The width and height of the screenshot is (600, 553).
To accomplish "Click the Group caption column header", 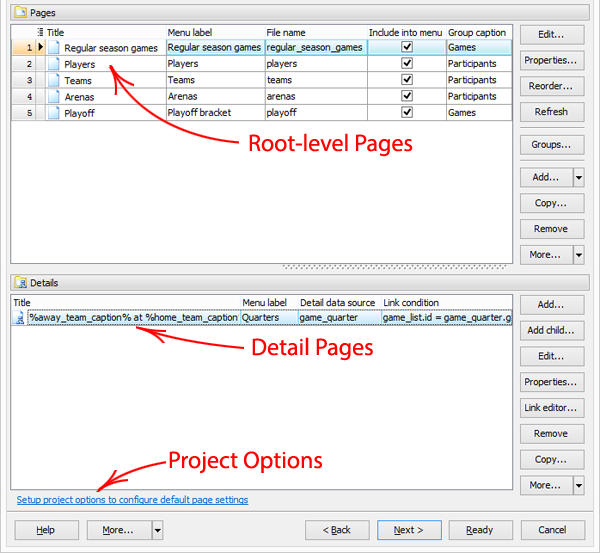I will point(476,33).
